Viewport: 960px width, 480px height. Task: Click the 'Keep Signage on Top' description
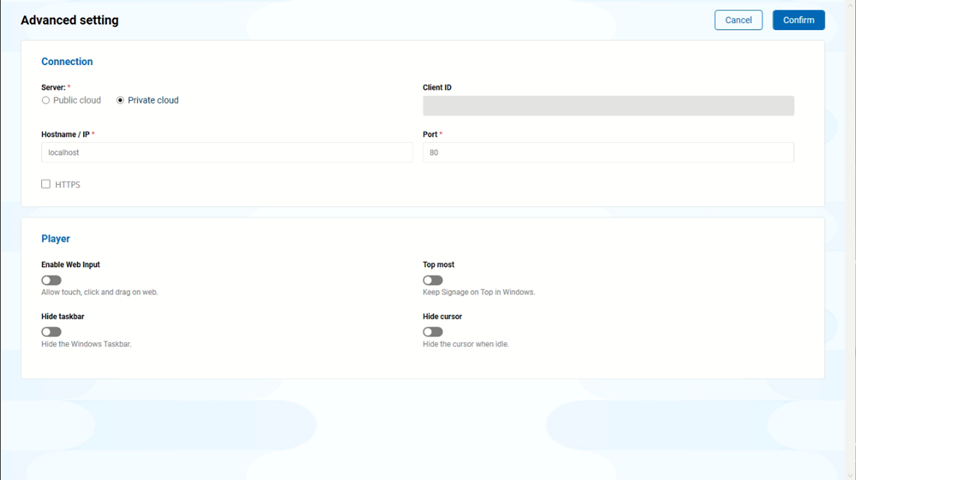479,292
